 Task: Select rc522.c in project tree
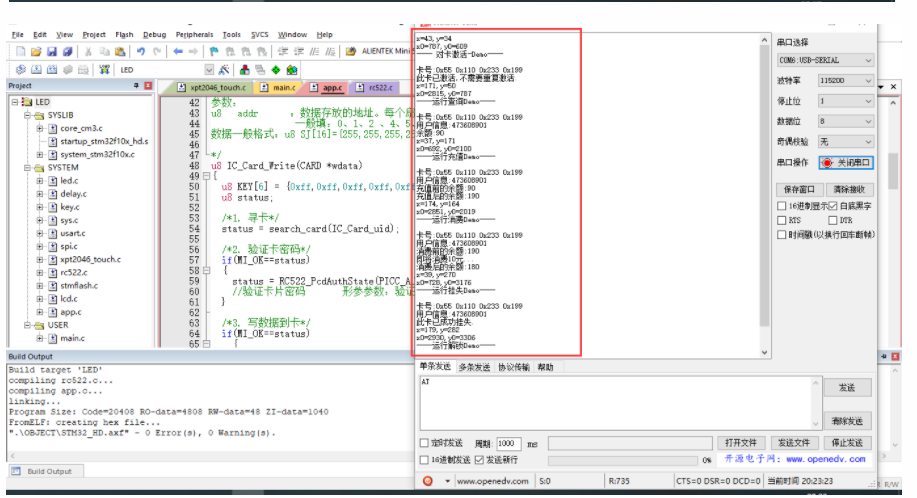pos(74,272)
